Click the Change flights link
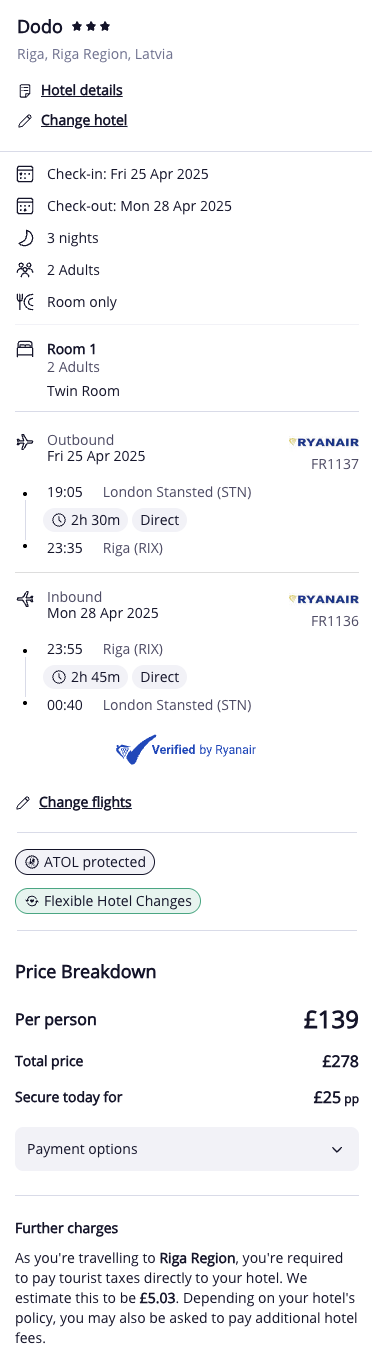 coord(85,802)
